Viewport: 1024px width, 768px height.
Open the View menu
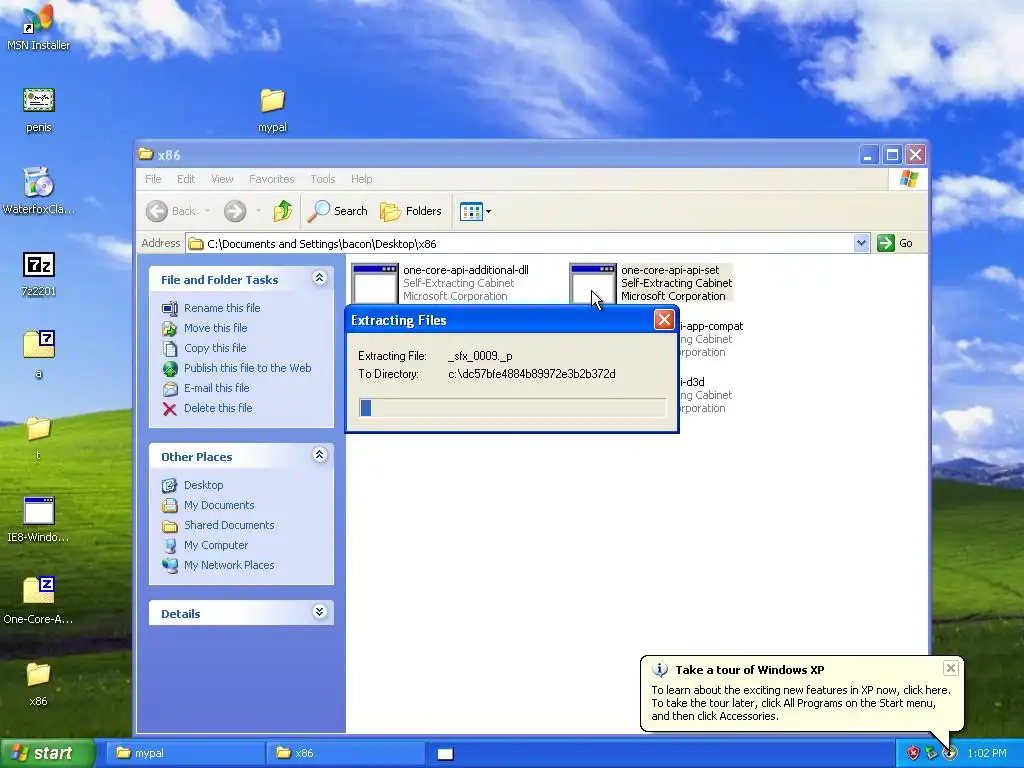click(x=222, y=179)
